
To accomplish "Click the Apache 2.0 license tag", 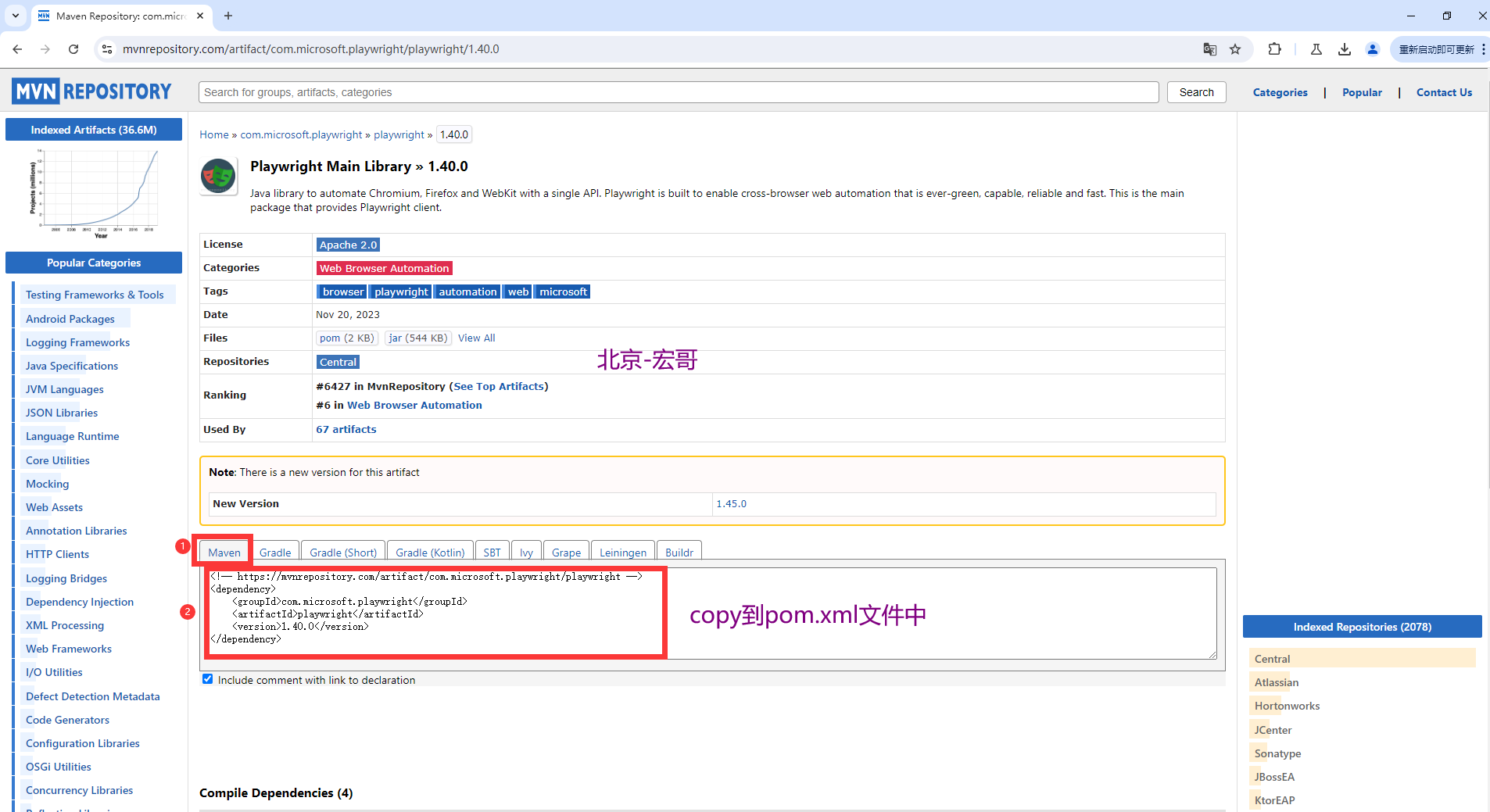I will tap(348, 245).
